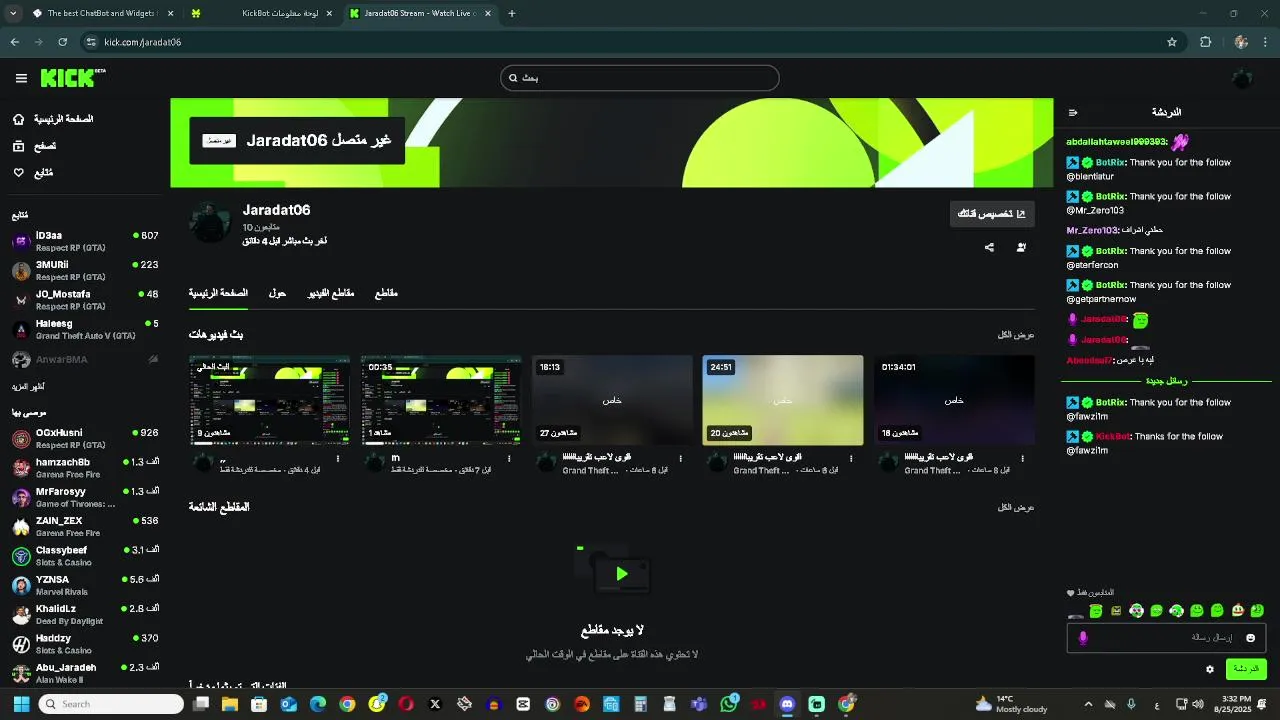Click the chat message input box
Screen dimensions: 1280x720
(x=1166, y=638)
